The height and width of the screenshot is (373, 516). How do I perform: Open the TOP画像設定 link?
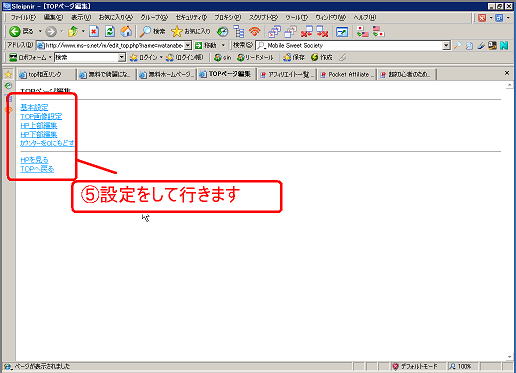pos(41,116)
